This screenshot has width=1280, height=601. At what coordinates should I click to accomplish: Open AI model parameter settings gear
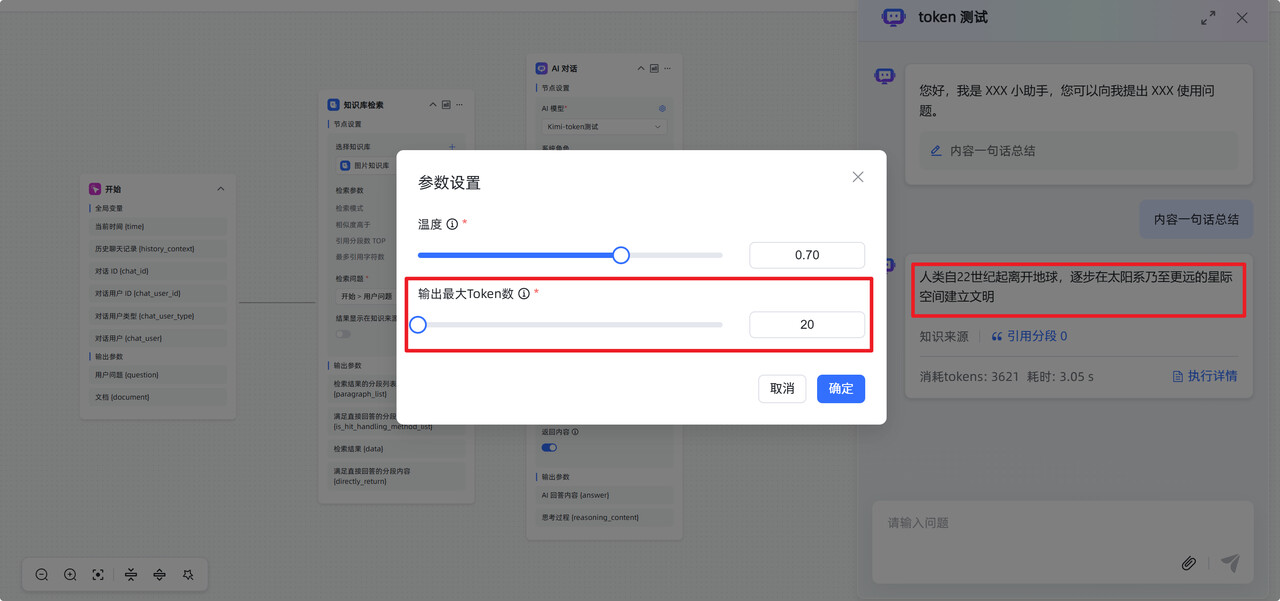(x=662, y=108)
